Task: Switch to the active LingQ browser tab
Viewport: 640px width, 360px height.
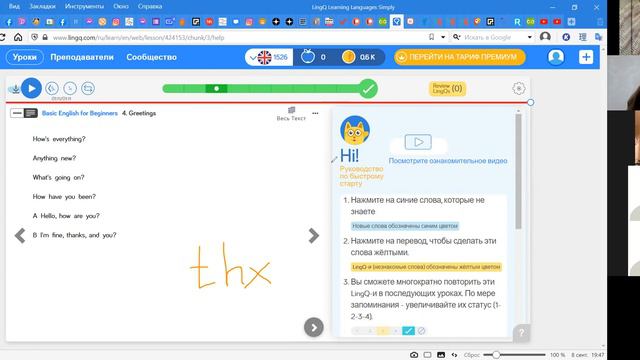Action: [x=396, y=21]
